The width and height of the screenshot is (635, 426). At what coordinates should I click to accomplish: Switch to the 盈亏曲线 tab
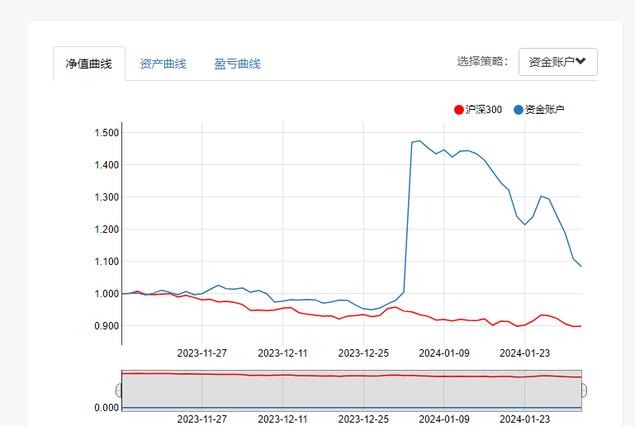click(x=237, y=64)
